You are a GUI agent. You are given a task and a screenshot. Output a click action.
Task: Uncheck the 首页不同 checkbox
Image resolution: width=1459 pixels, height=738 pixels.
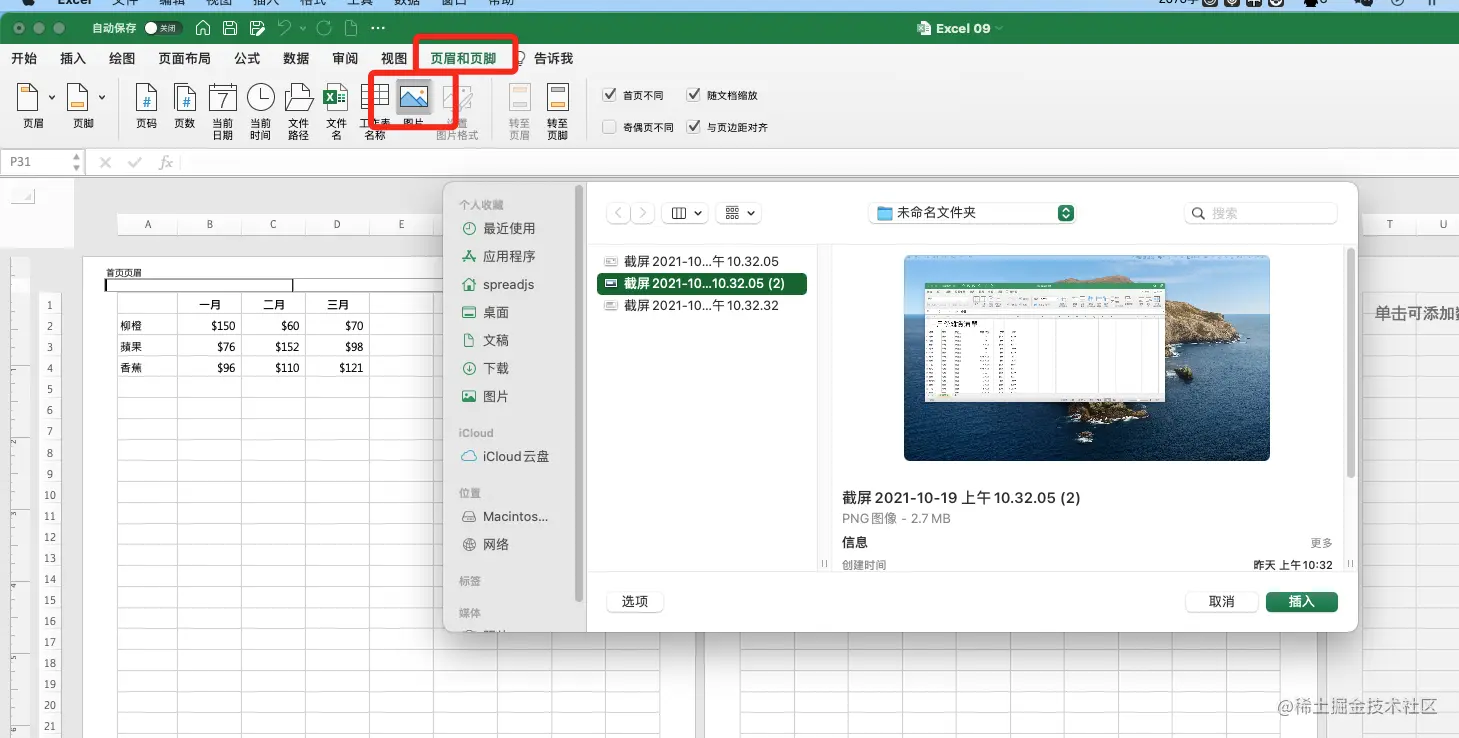click(609, 95)
